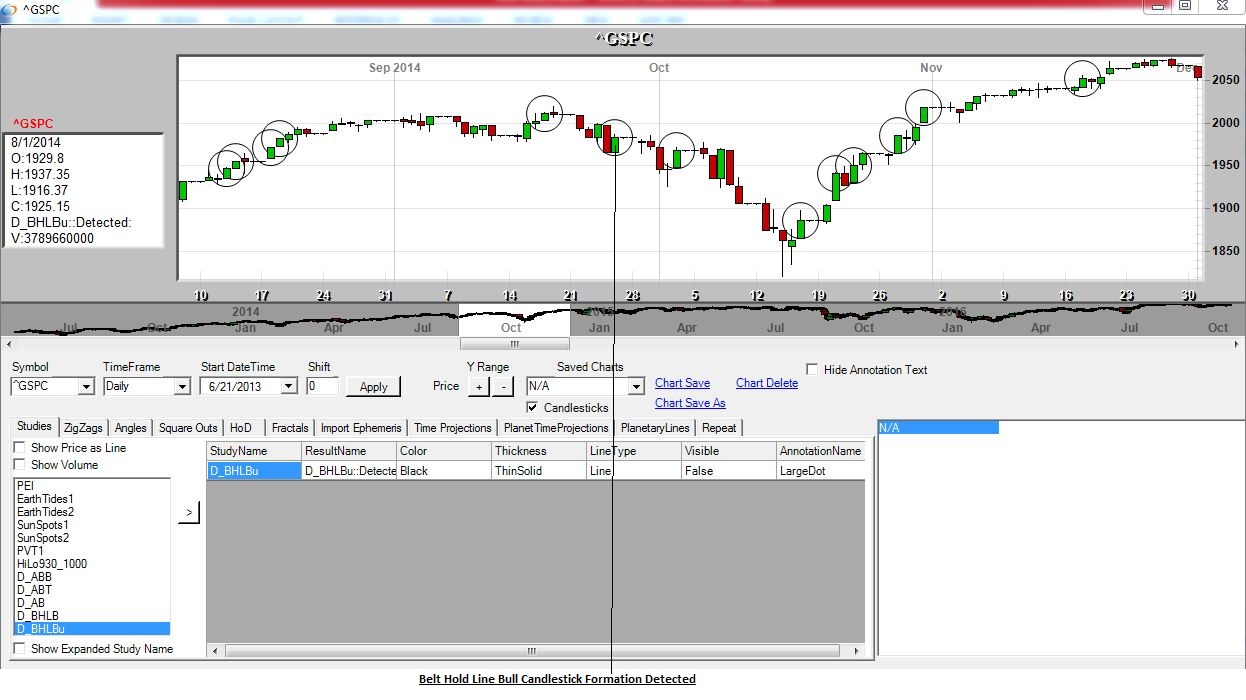Click right arrow of study grid scrollbar
Viewport: 1246px width, 700px height.
(857, 650)
